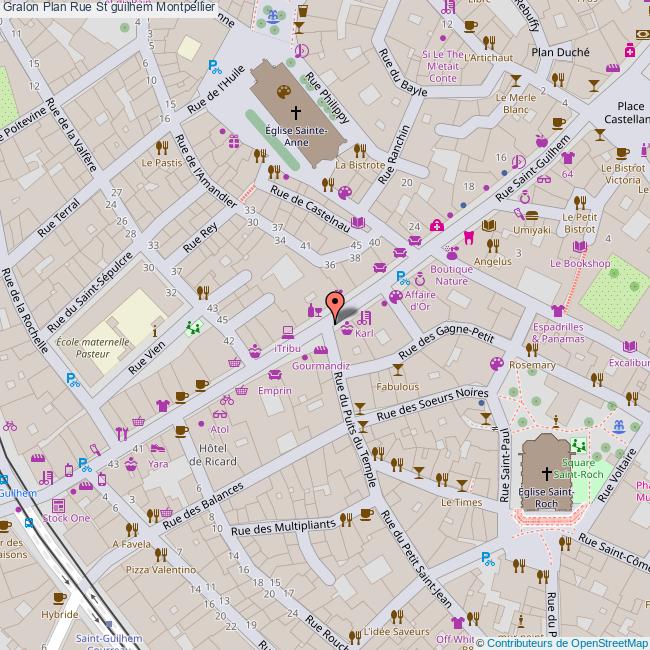Click the Atol optician glasses icon

point(226,401)
